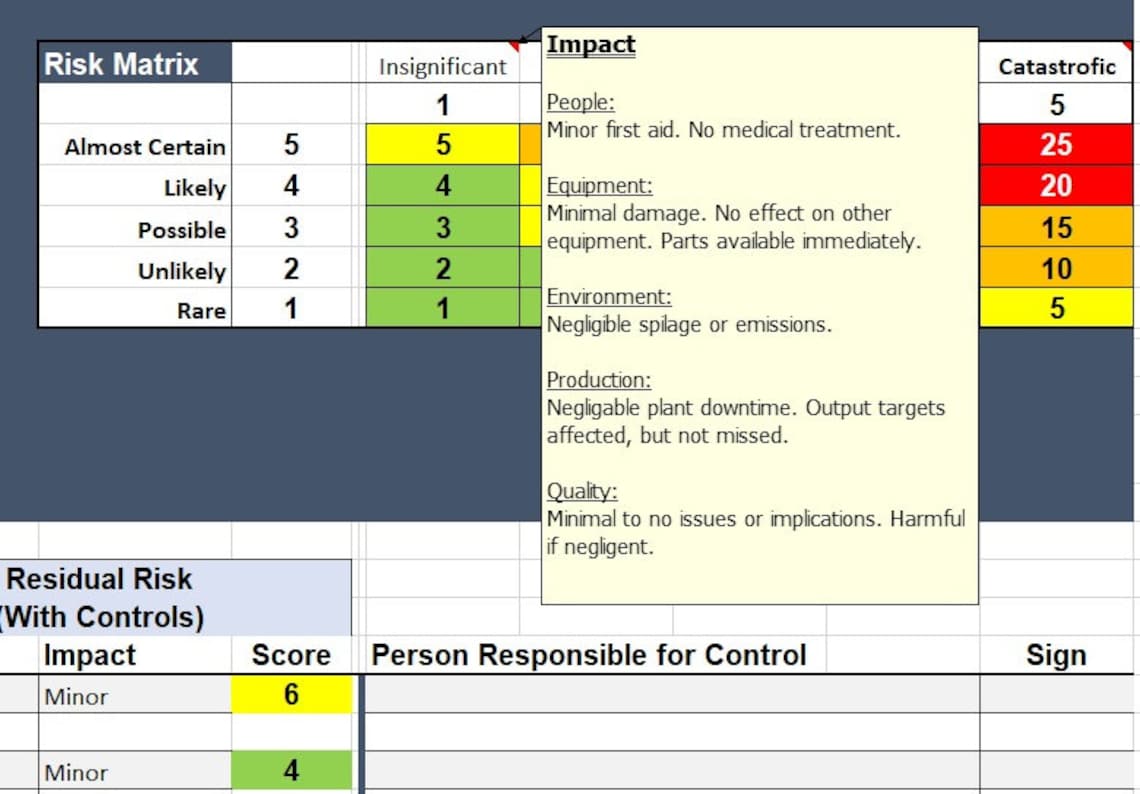
Task: Click the yellow cell scoring 5 under Catastrofic
Action: pos(1056,308)
